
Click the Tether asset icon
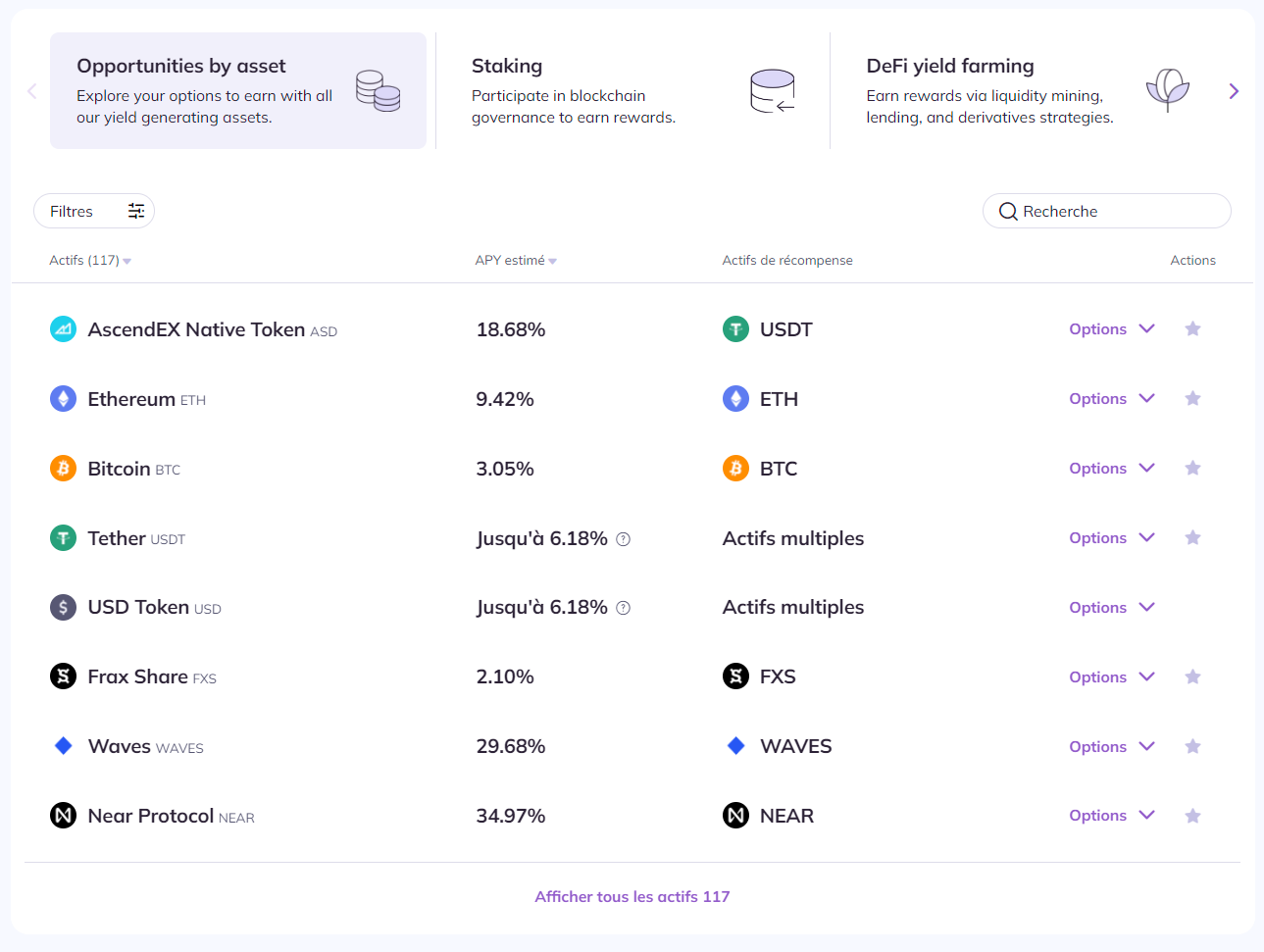tap(63, 538)
